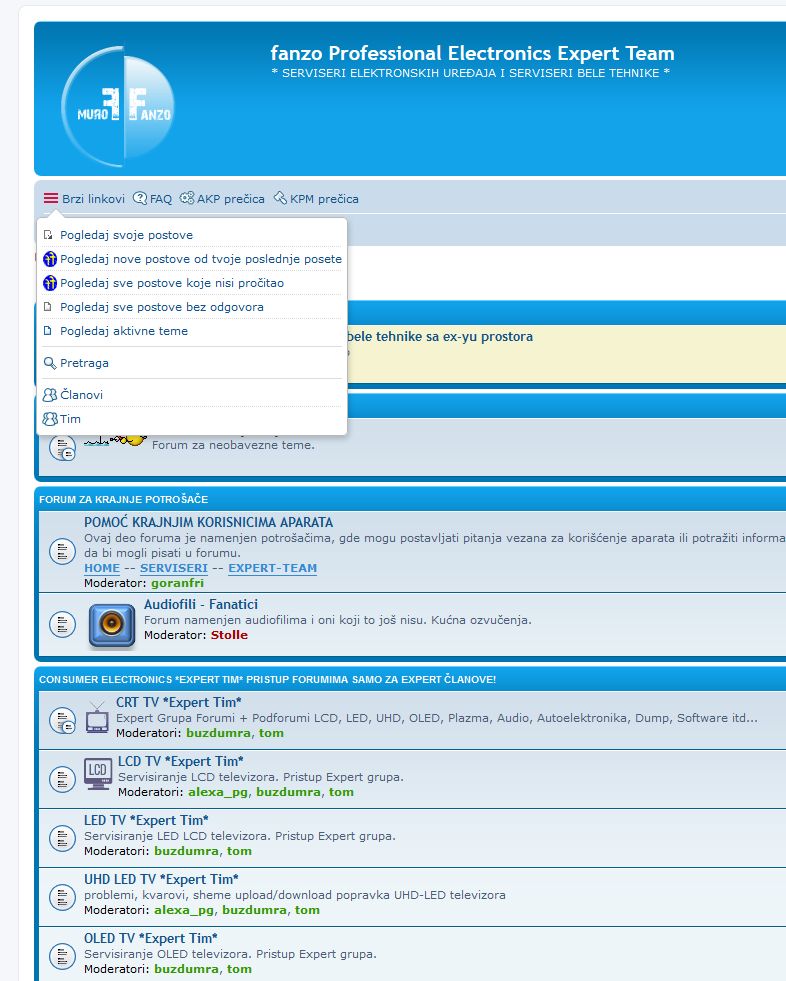Open Pogledaj aktivne teme entry
Image resolution: width=786 pixels, height=981 pixels.
pyautogui.click(x=123, y=331)
